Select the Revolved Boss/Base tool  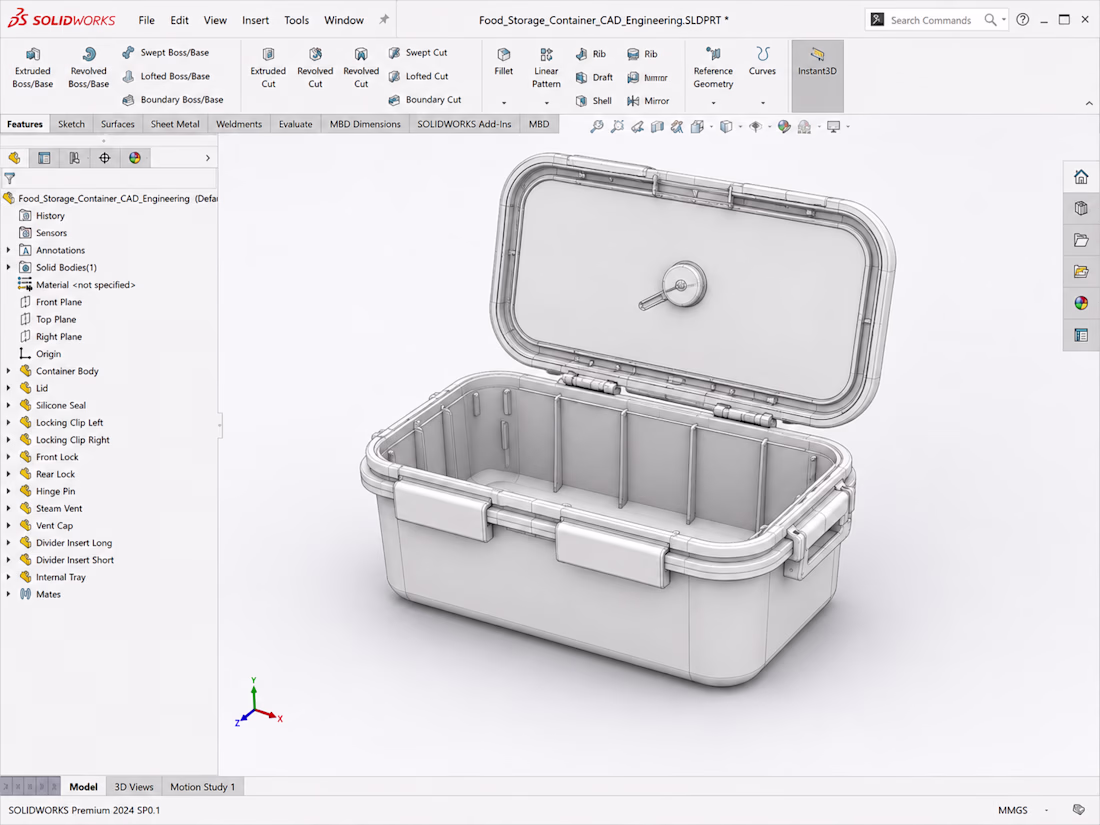point(88,68)
